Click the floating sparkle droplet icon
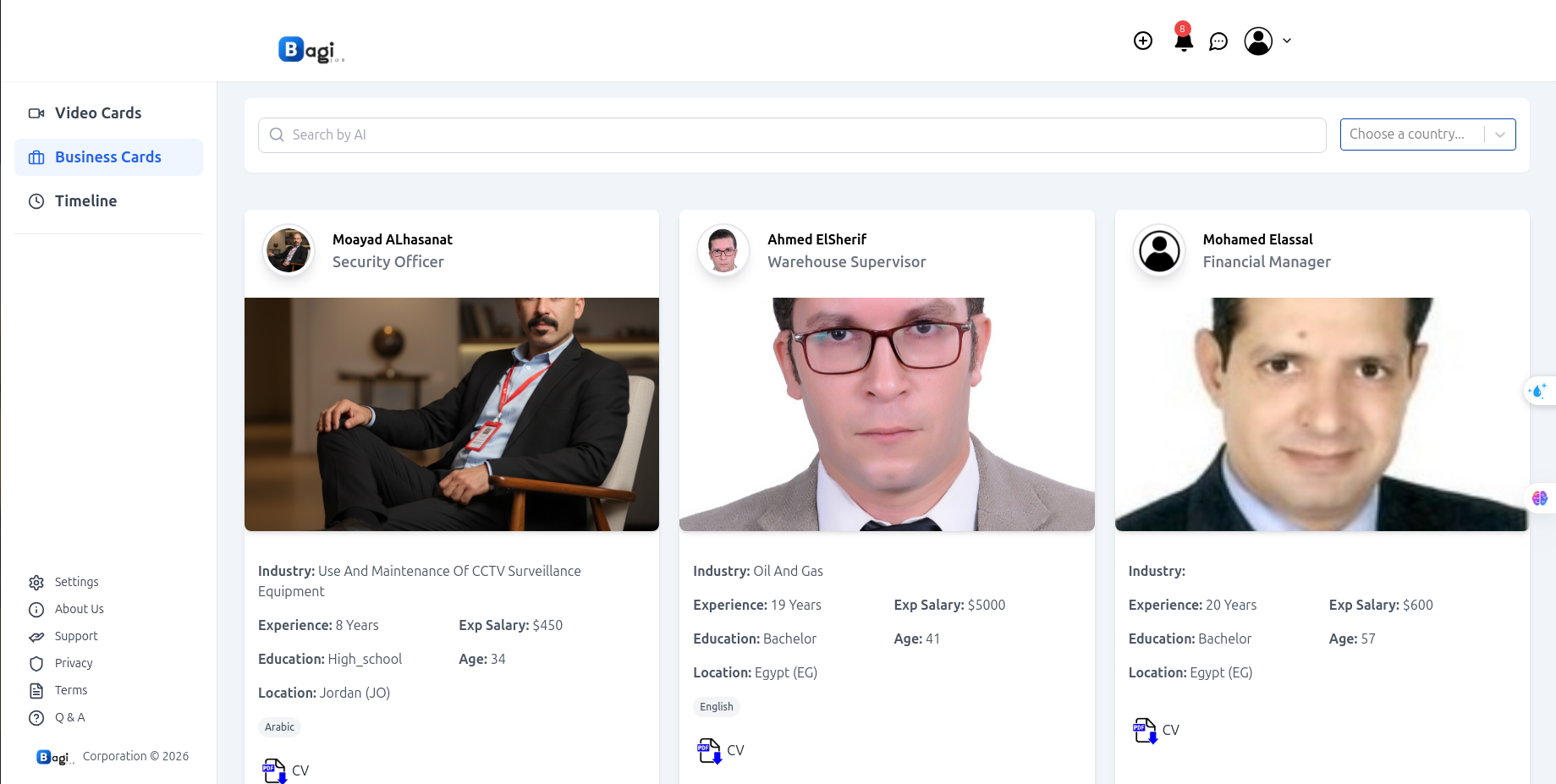1556x784 pixels. (x=1537, y=391)
